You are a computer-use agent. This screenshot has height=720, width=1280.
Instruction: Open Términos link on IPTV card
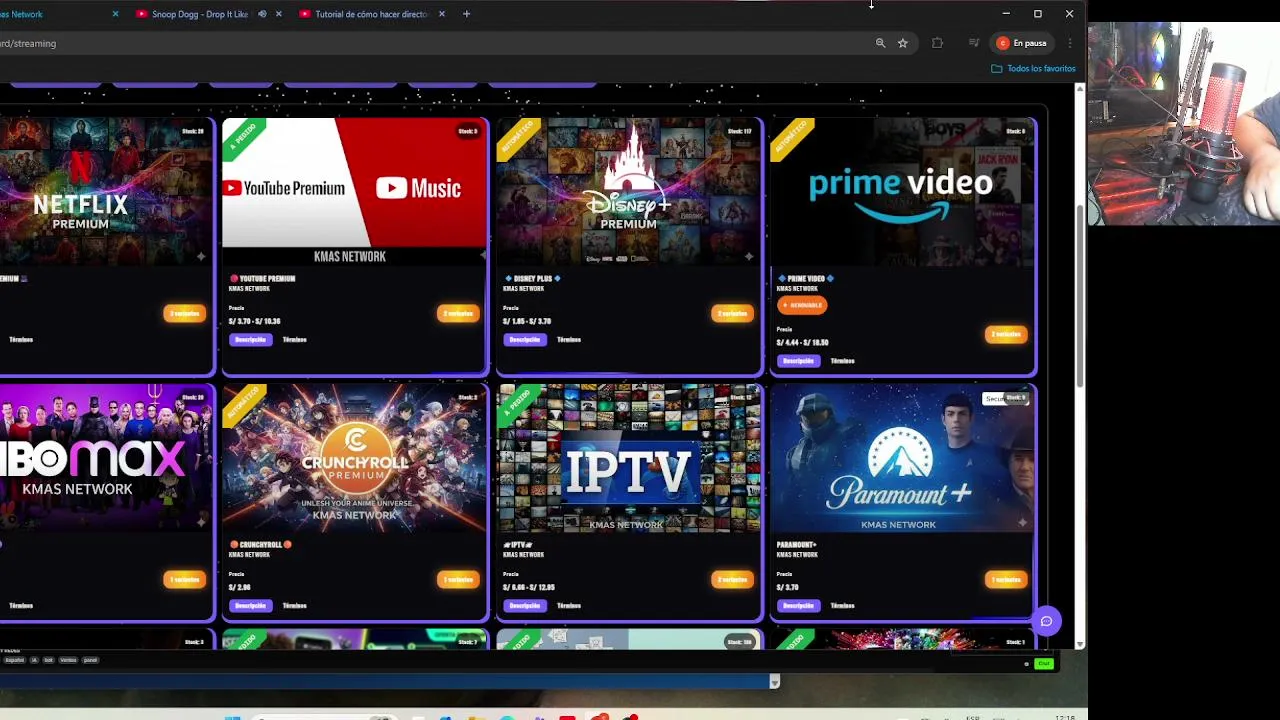[x=569, y=606]
